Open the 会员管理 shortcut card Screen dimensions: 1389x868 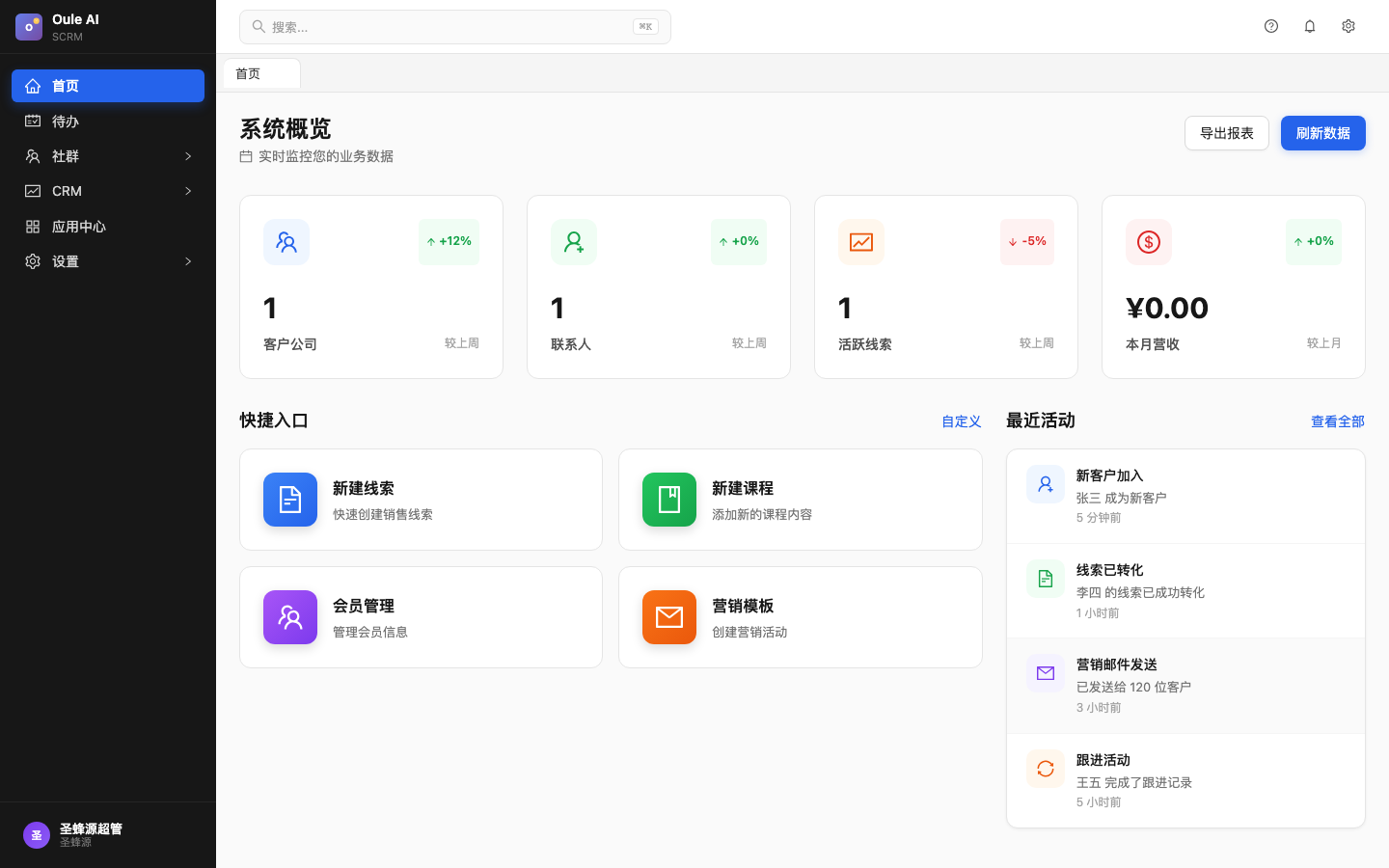[x=421, y=617]
